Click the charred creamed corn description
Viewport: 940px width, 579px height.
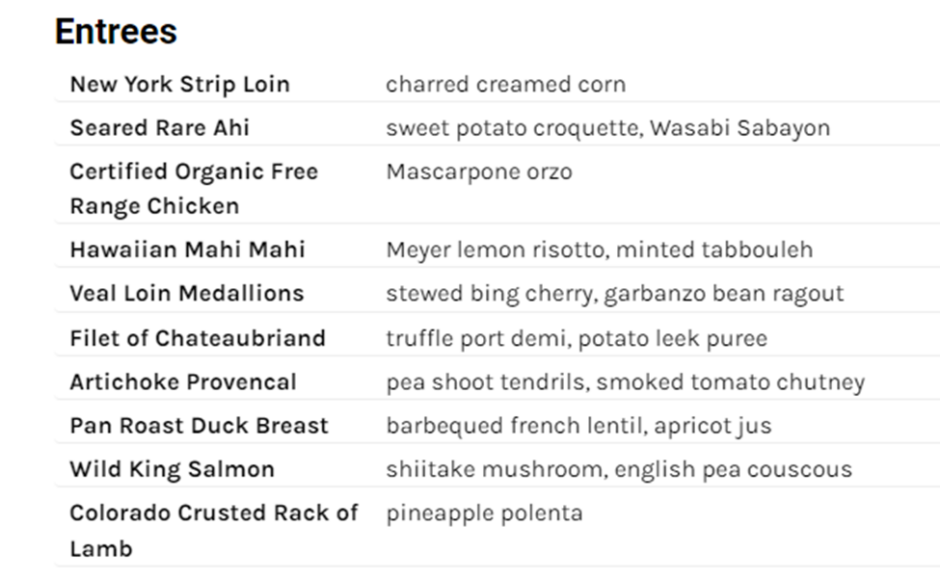[x=505, y=84]
